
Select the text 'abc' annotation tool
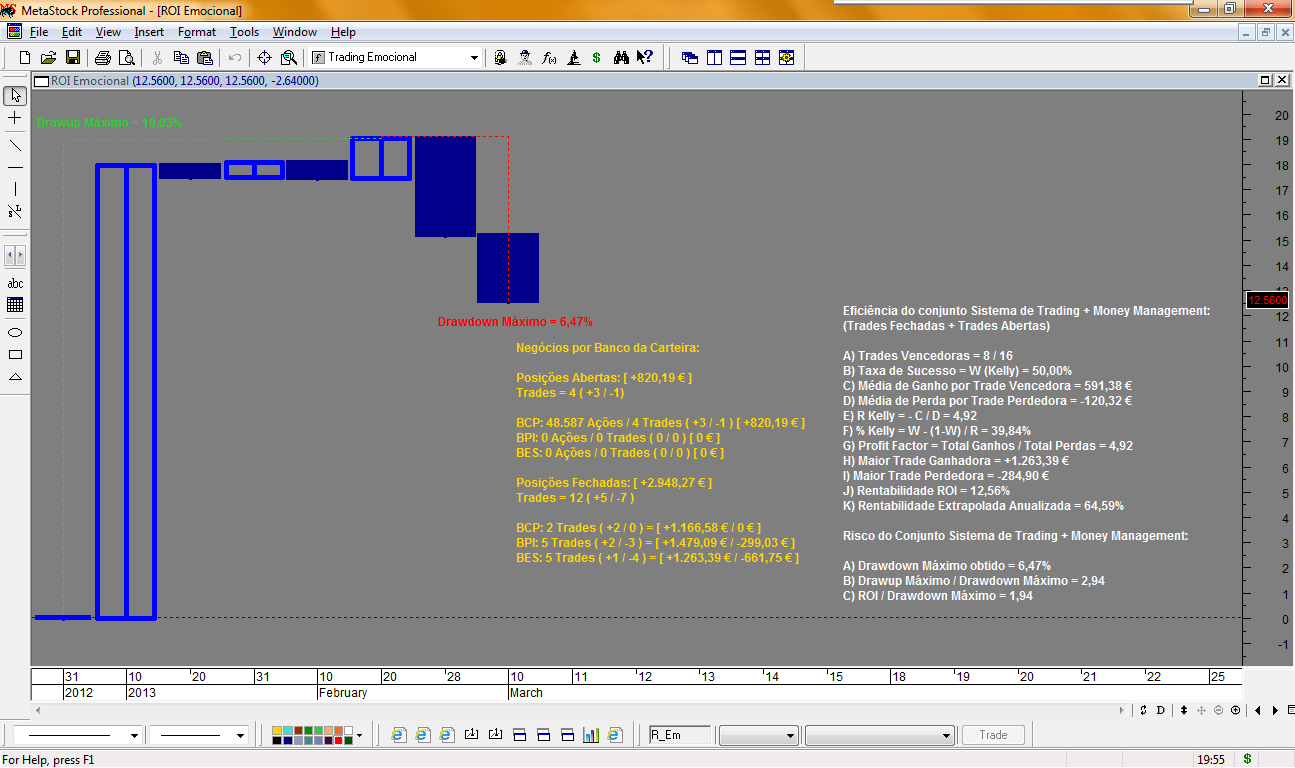[x=15, y=283]
